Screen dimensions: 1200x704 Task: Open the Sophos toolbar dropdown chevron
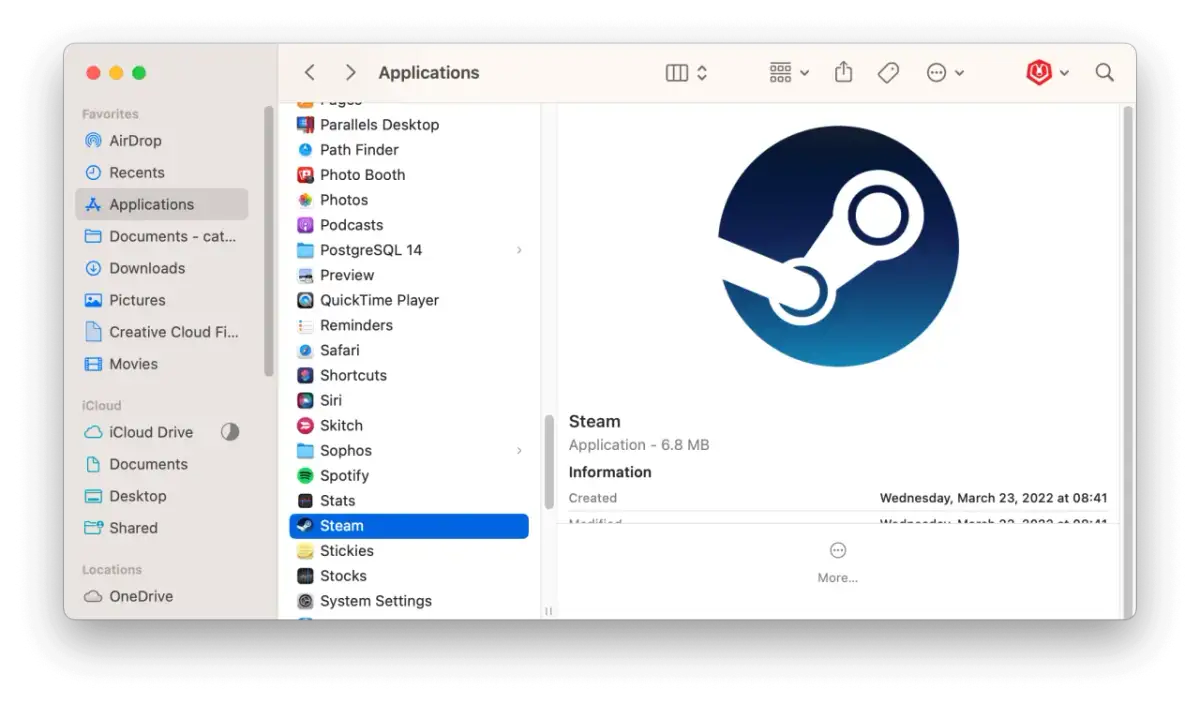coord(1063,72)
